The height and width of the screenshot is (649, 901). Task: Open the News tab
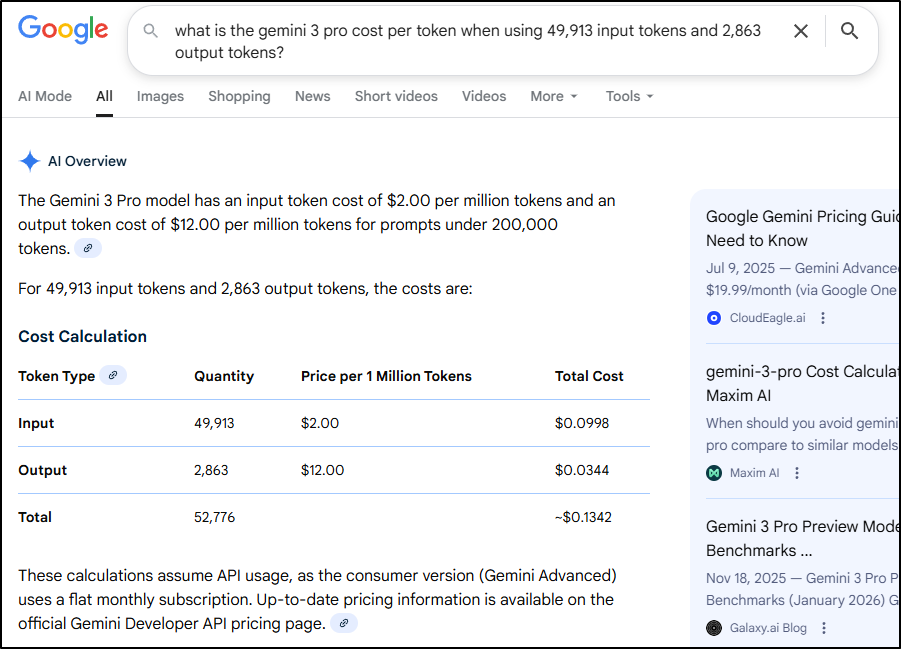(x=312, y=96)
